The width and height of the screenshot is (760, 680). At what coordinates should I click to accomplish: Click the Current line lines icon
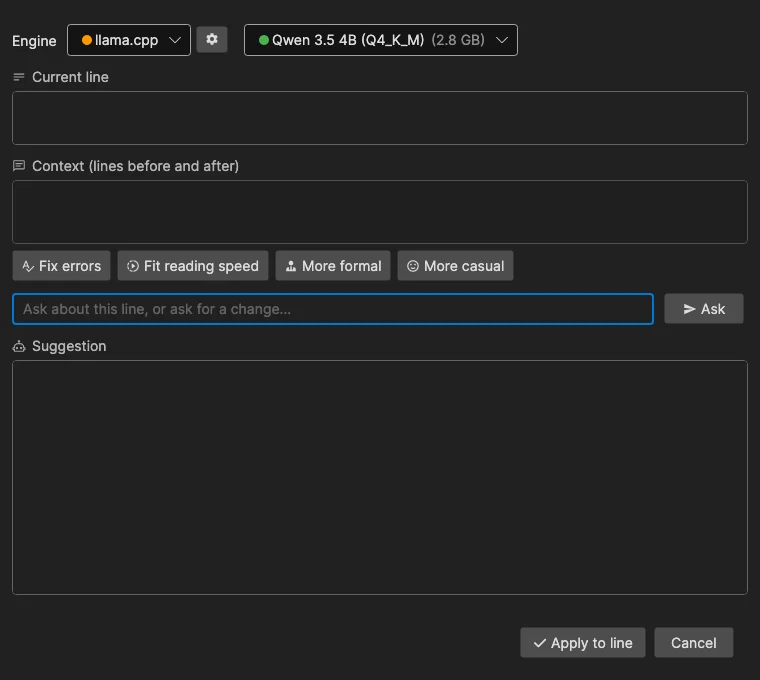click(19, 77)
